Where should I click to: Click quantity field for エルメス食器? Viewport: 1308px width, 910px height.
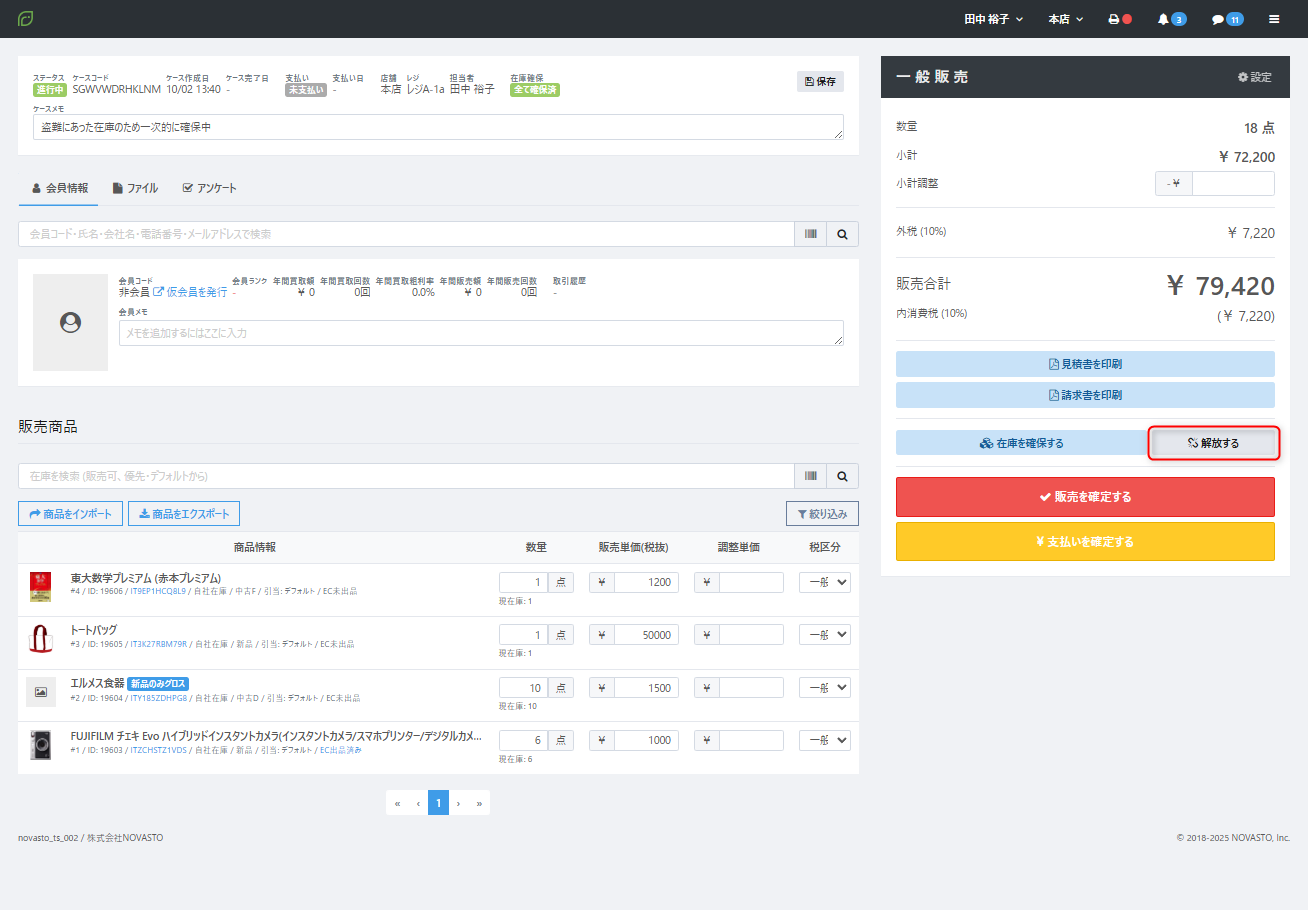(x=524, y=688)
